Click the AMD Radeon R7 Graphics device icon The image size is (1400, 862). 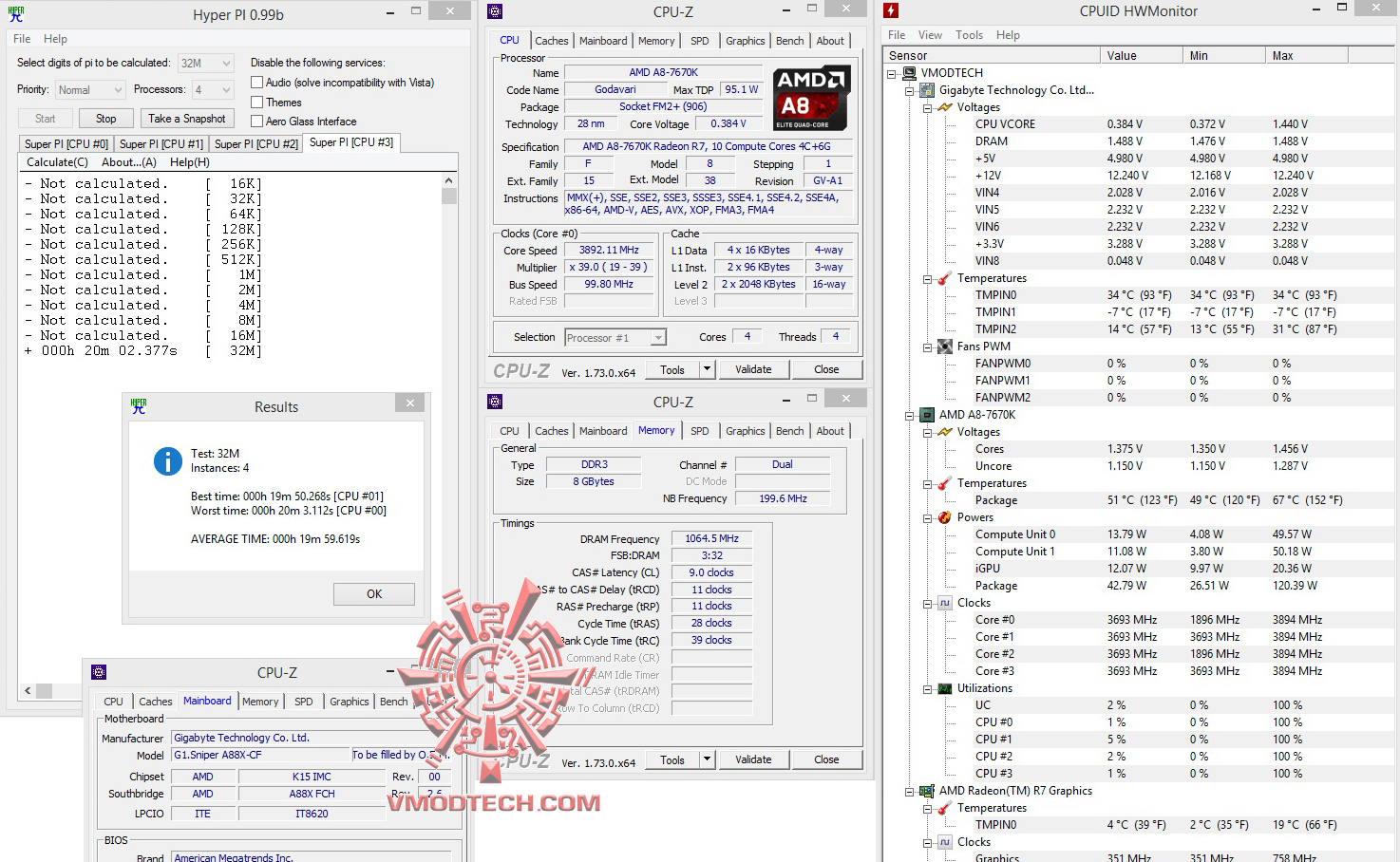click(x=928, y=791)
